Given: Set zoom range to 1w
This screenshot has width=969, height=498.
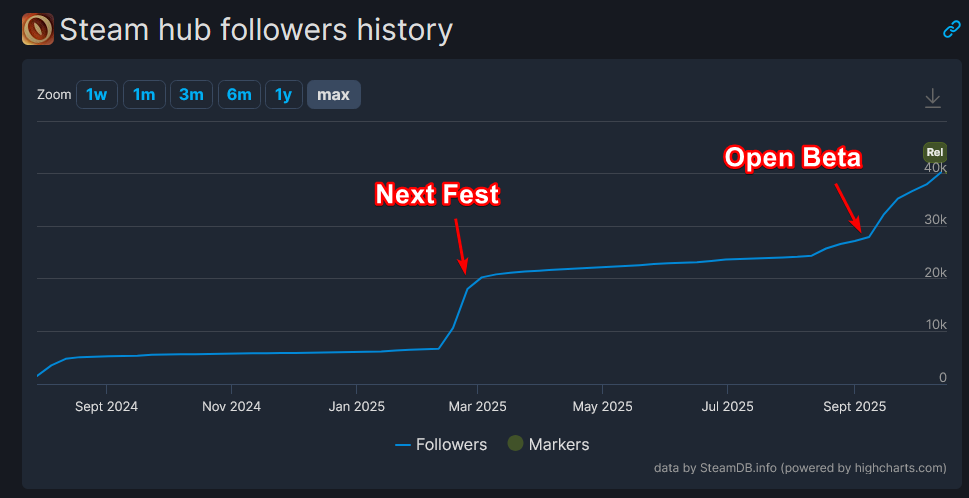Looking at the screenshot, I should click(x=96, y=95).
